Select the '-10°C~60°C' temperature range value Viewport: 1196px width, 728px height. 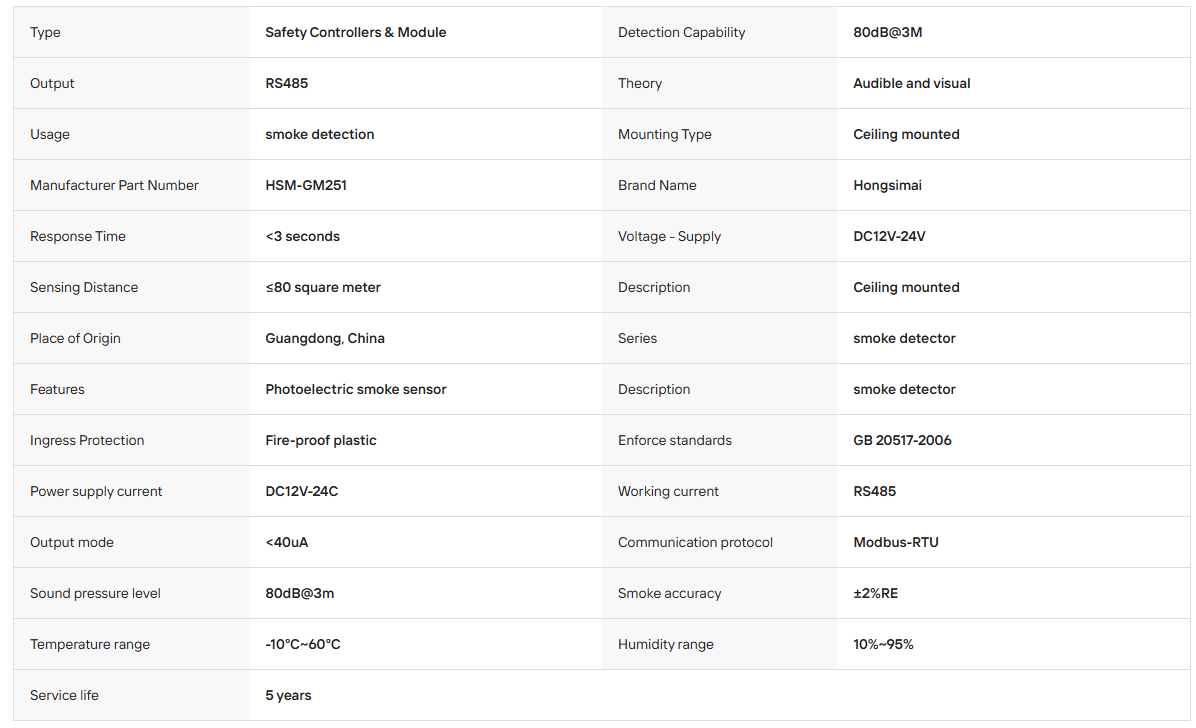[x=303, y=644]
